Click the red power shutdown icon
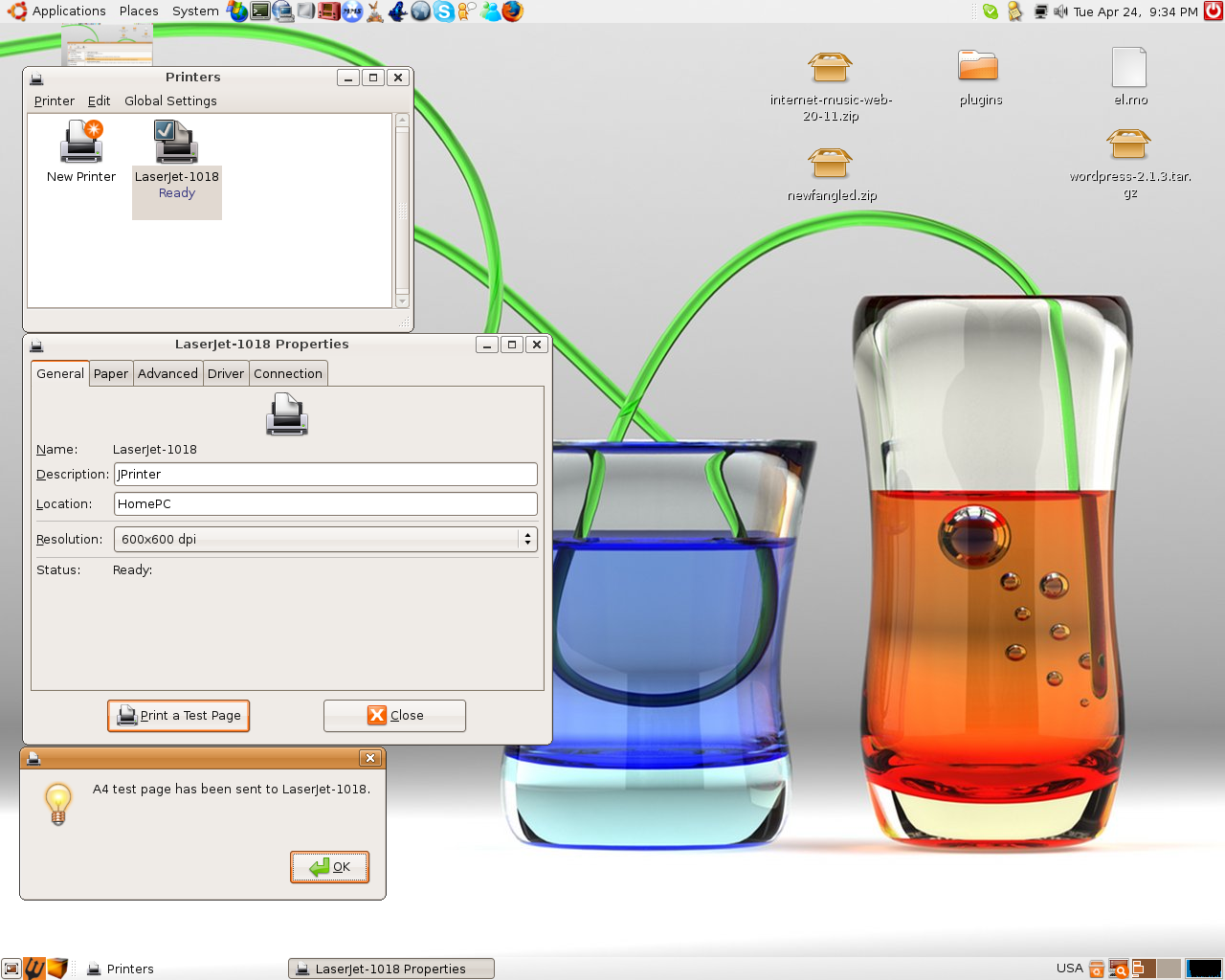Viewport: 1225px width, 980px height. point(1213,11)
